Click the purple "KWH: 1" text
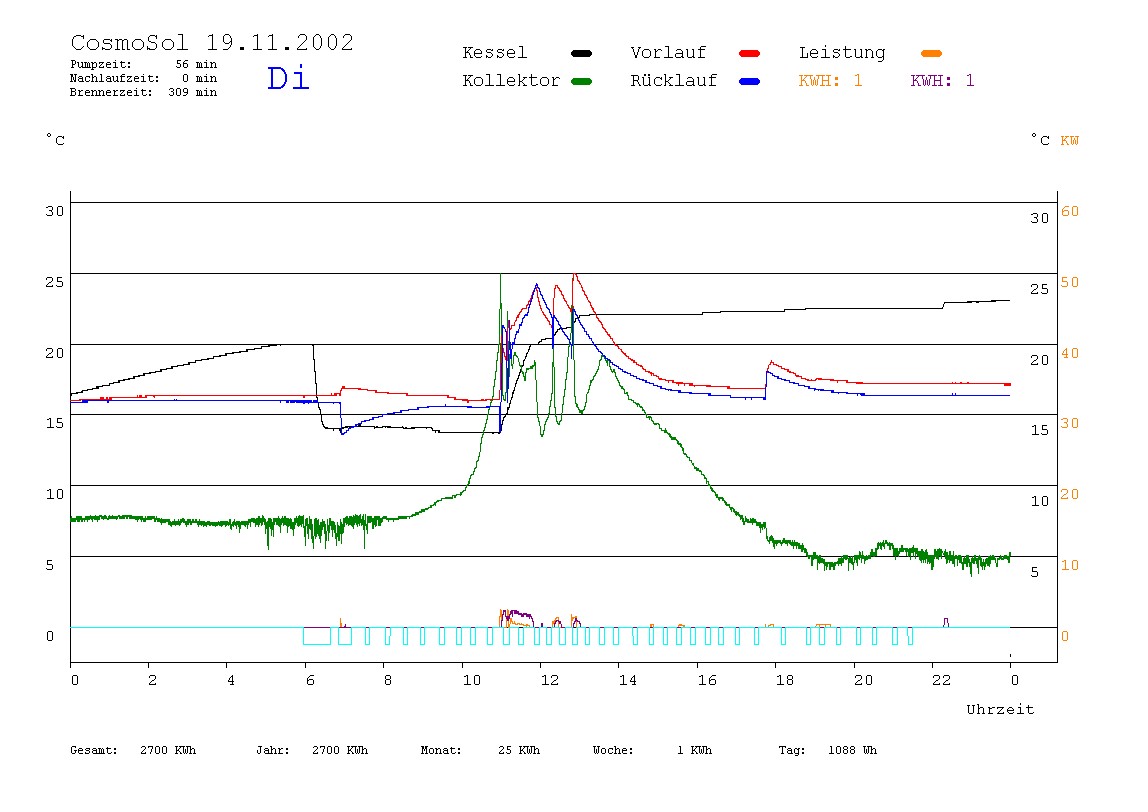 click(942, 81)
